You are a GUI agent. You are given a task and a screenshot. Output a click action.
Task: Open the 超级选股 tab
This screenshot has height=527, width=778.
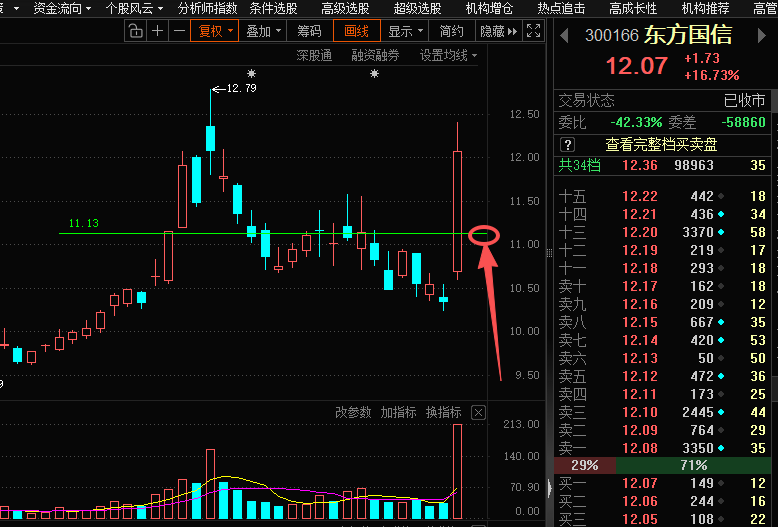[x=417, y=8]
